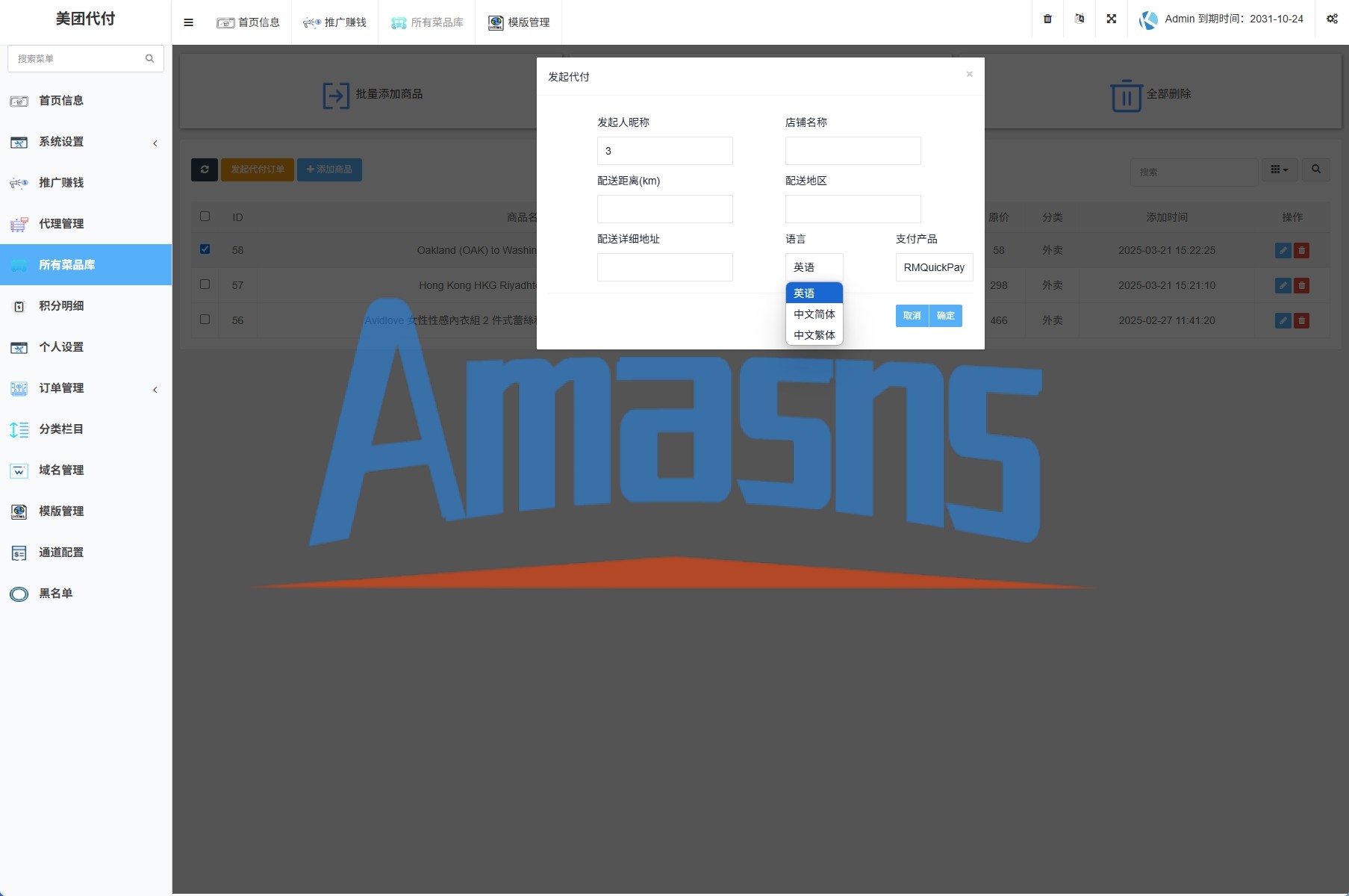Click the 配送详细地址 input field
The width and height of the screenshot is (1349, 896).
[664, 267]
